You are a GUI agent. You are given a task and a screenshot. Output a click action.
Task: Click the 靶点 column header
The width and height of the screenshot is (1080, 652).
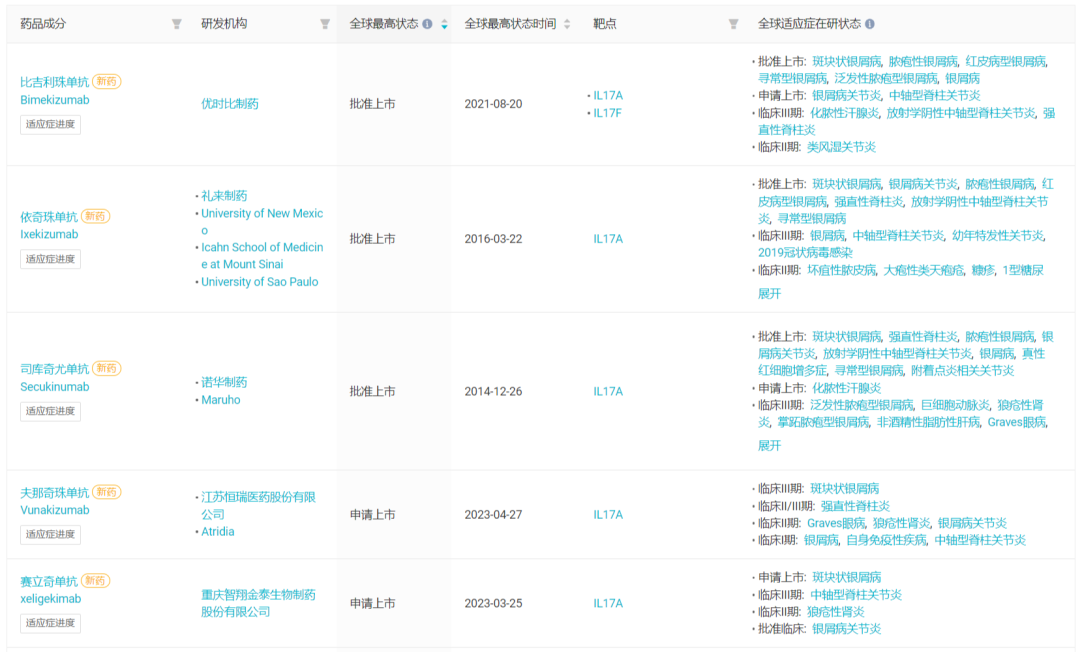[x=604, y=24]
